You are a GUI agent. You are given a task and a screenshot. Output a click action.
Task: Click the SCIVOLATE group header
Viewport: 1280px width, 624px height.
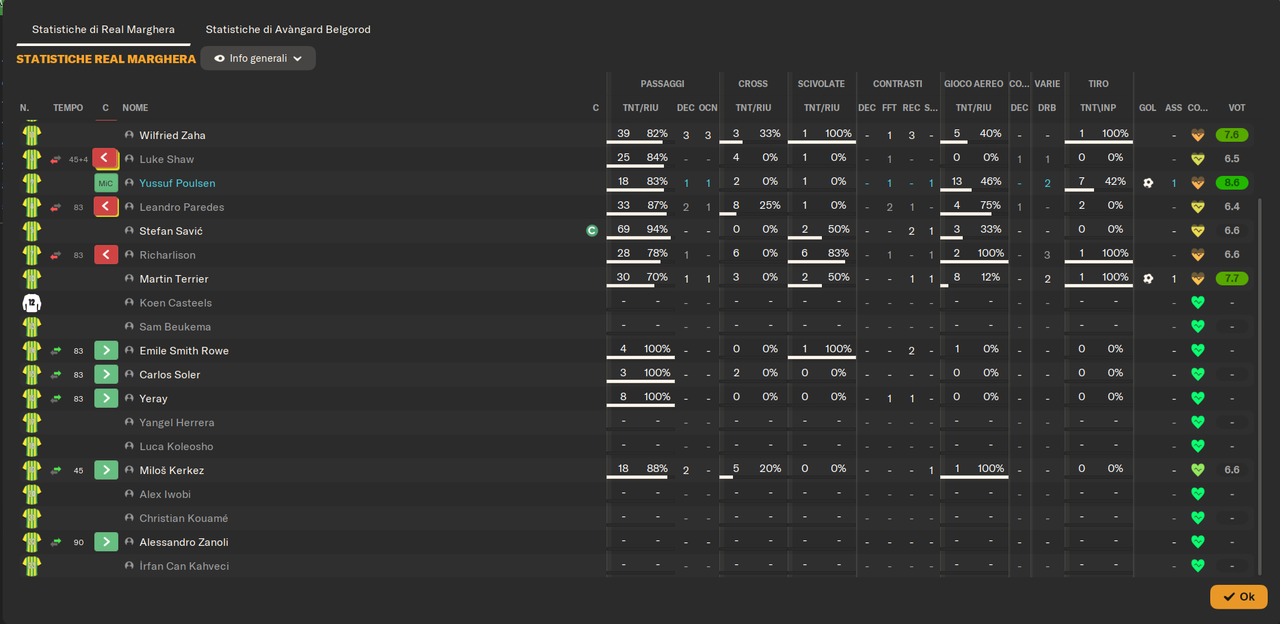(821, 84)
